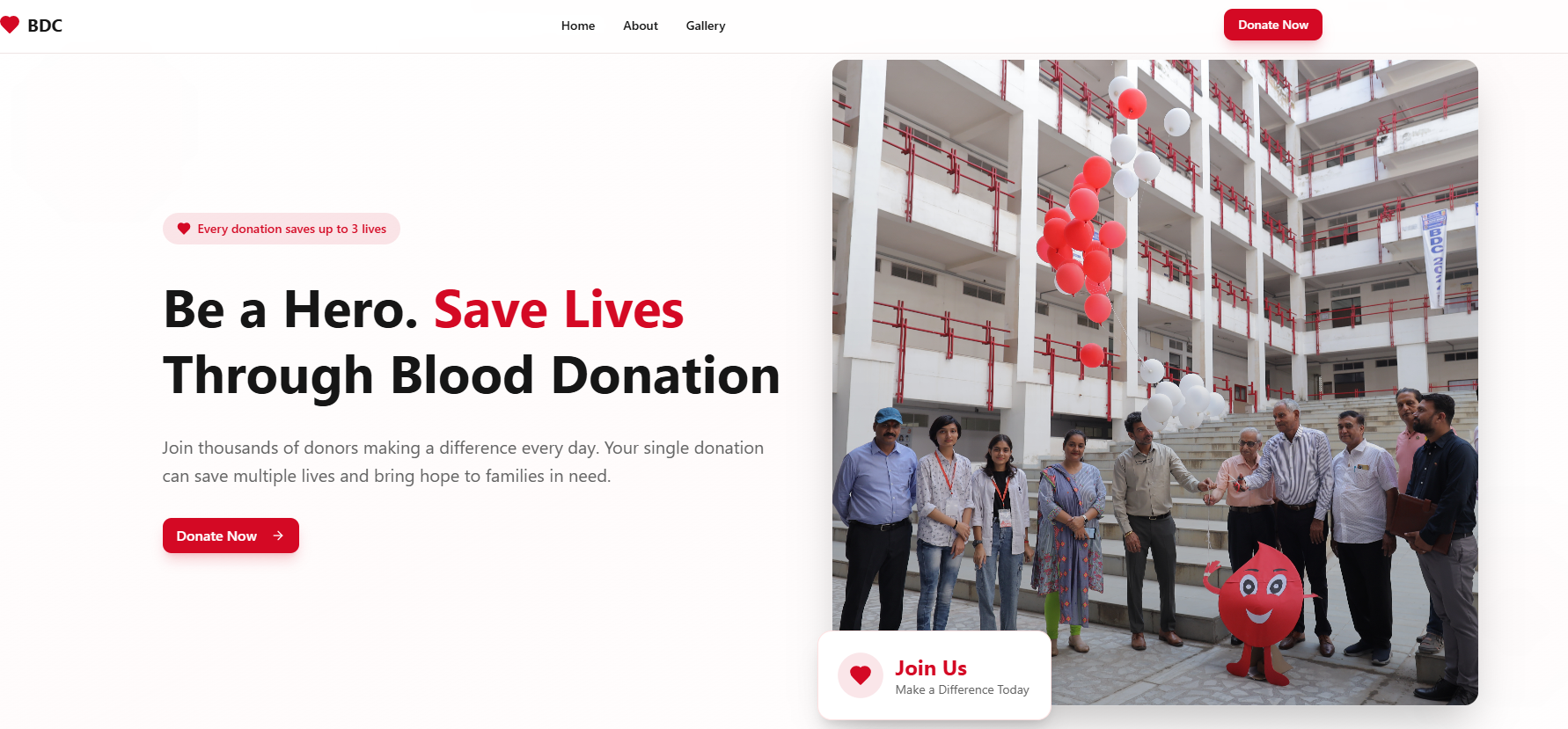This screenshot has height=729, width=1568.
Task: Click the header Donate Now button
Action: click(x=1272, y=25)
